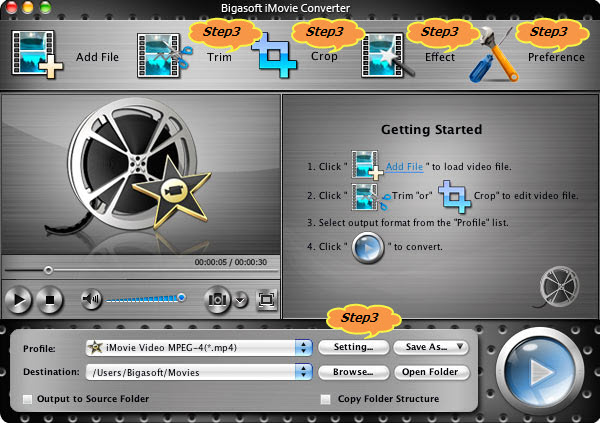The height and width of the screenshot is (423, 600).
Task: Take a snapshot with camera icon
Action: [217, 300]
